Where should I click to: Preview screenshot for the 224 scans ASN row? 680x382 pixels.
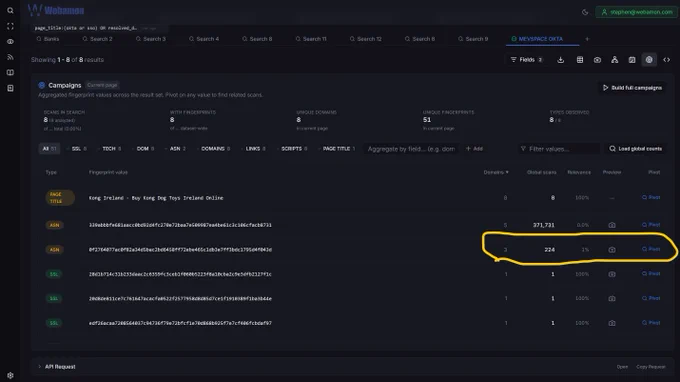coord(612,250)
